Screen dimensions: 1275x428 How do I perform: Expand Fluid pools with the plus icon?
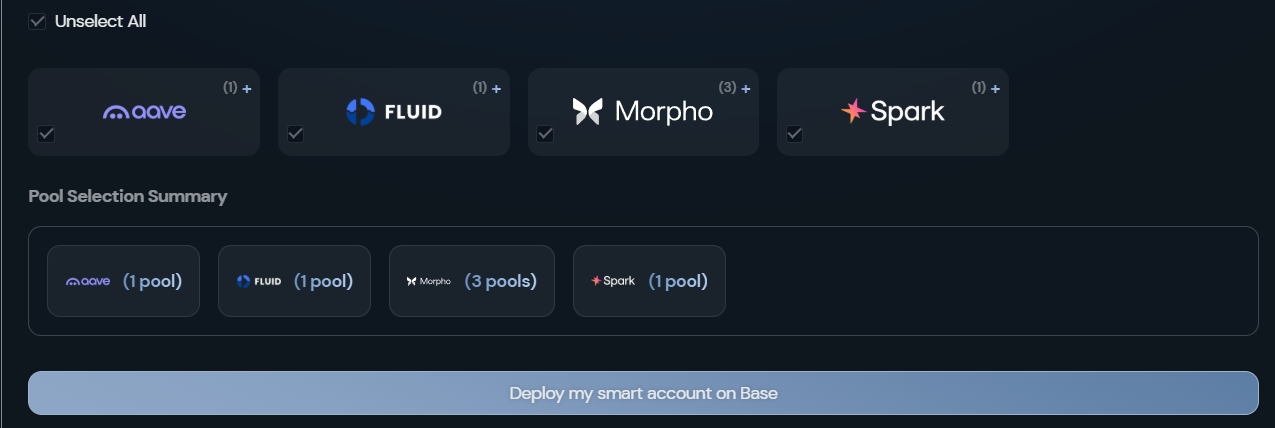[x=497, y=89]
